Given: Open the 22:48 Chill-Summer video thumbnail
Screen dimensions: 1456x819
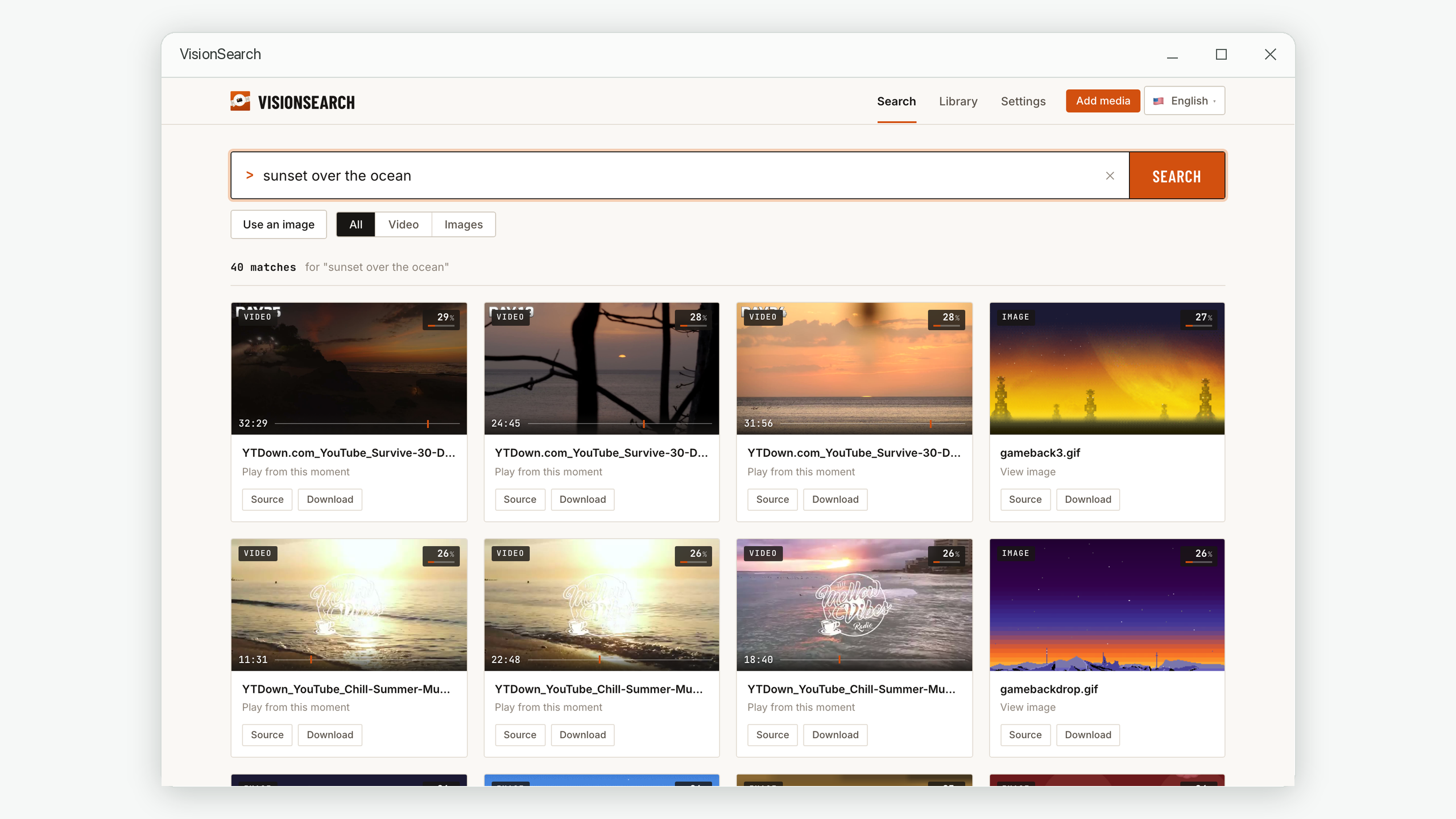Looking at the screenshot, I should (x=602, y=605).
